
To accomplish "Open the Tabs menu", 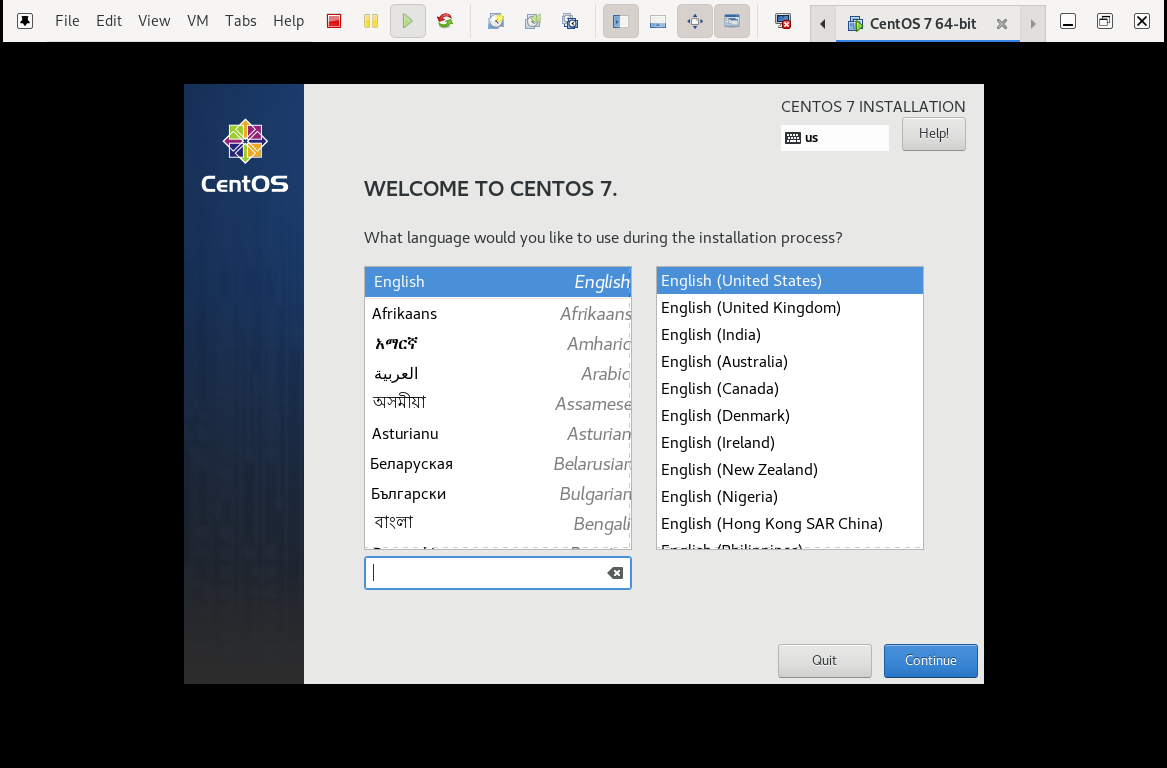I will [x=240, y=21].
